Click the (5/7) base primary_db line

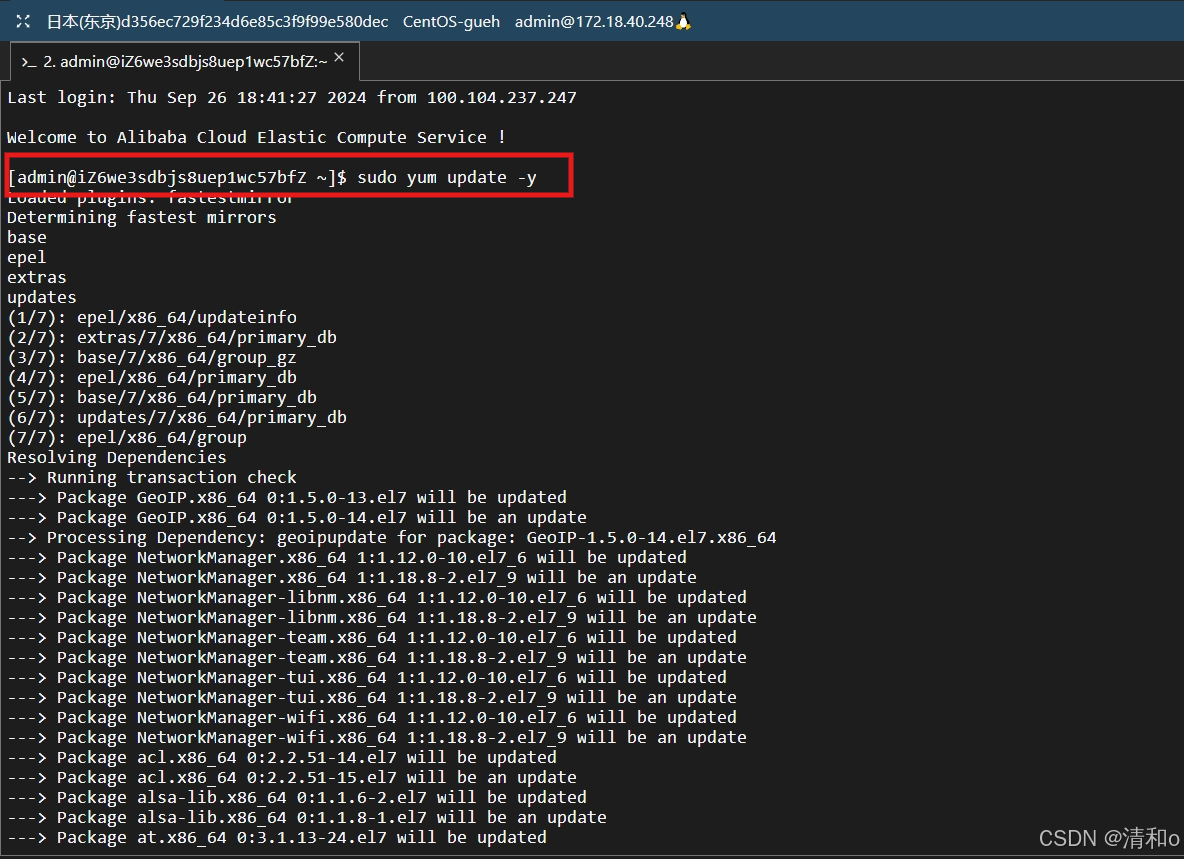click(x=162, y=397)
